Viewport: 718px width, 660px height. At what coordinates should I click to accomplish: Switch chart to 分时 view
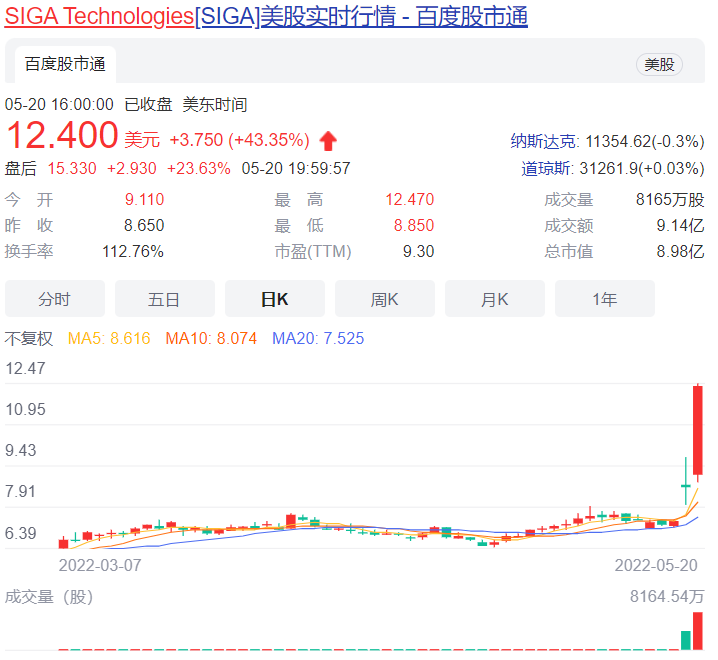pyautogui.click(x=54, y=299)
